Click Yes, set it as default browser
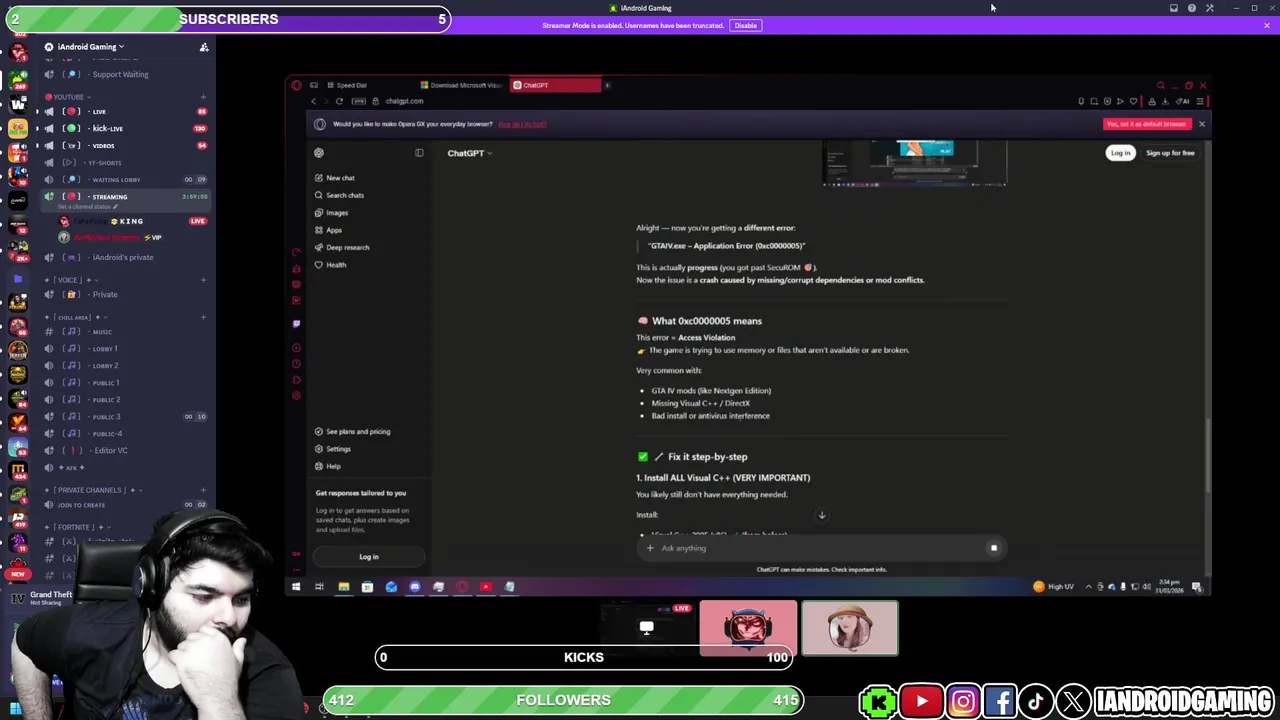The height and width of the screenshot is (720, 1280). 1146,124
